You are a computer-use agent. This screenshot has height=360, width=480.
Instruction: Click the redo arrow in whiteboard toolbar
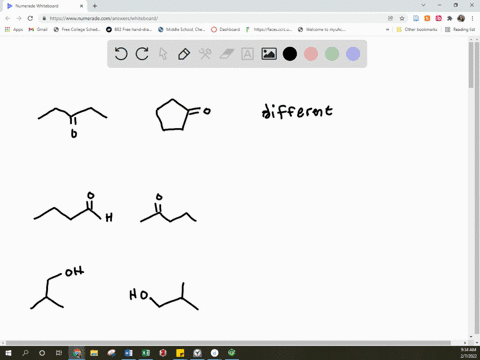click(x=142, y=54)
